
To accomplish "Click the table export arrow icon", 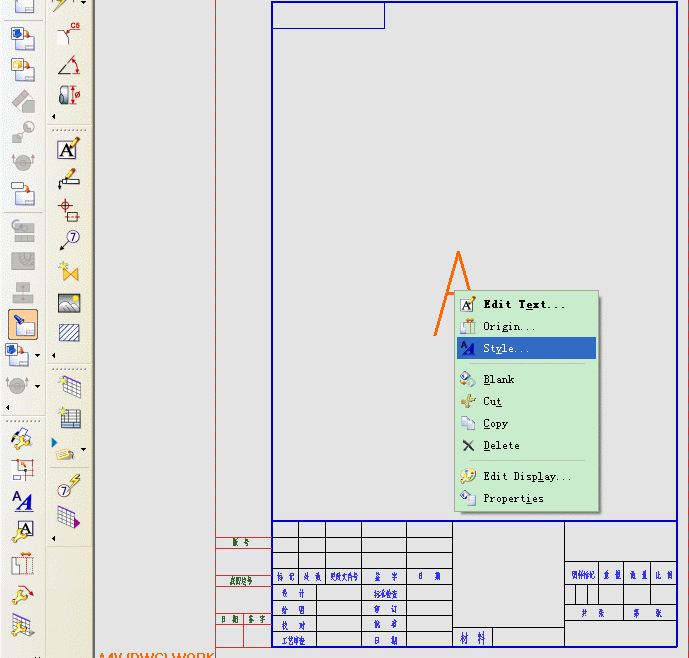I will (69, 517).
